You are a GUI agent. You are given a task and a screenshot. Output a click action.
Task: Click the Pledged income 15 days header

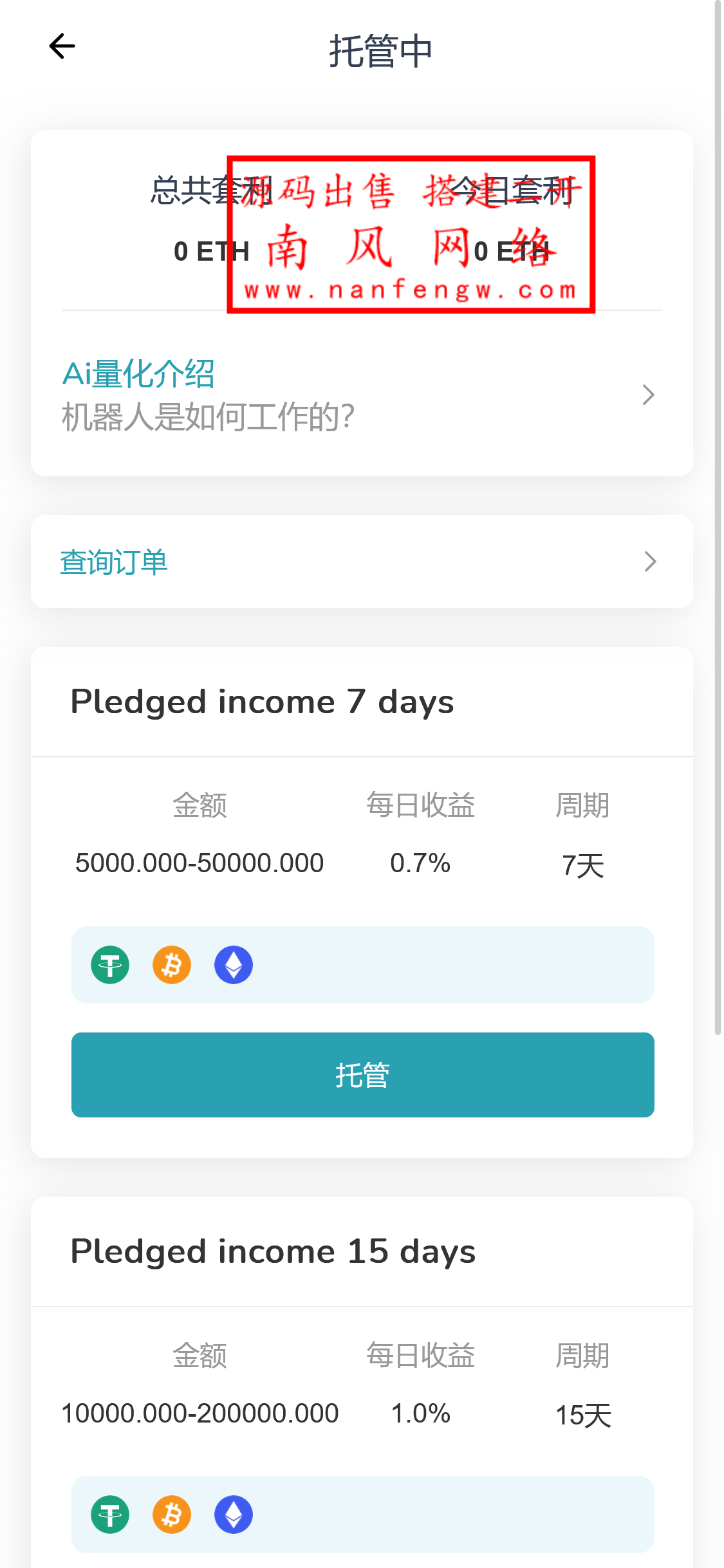[273, 1251]
